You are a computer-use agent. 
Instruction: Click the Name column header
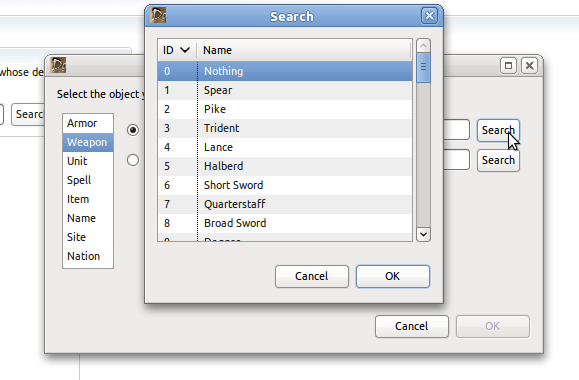pos(304,50)
